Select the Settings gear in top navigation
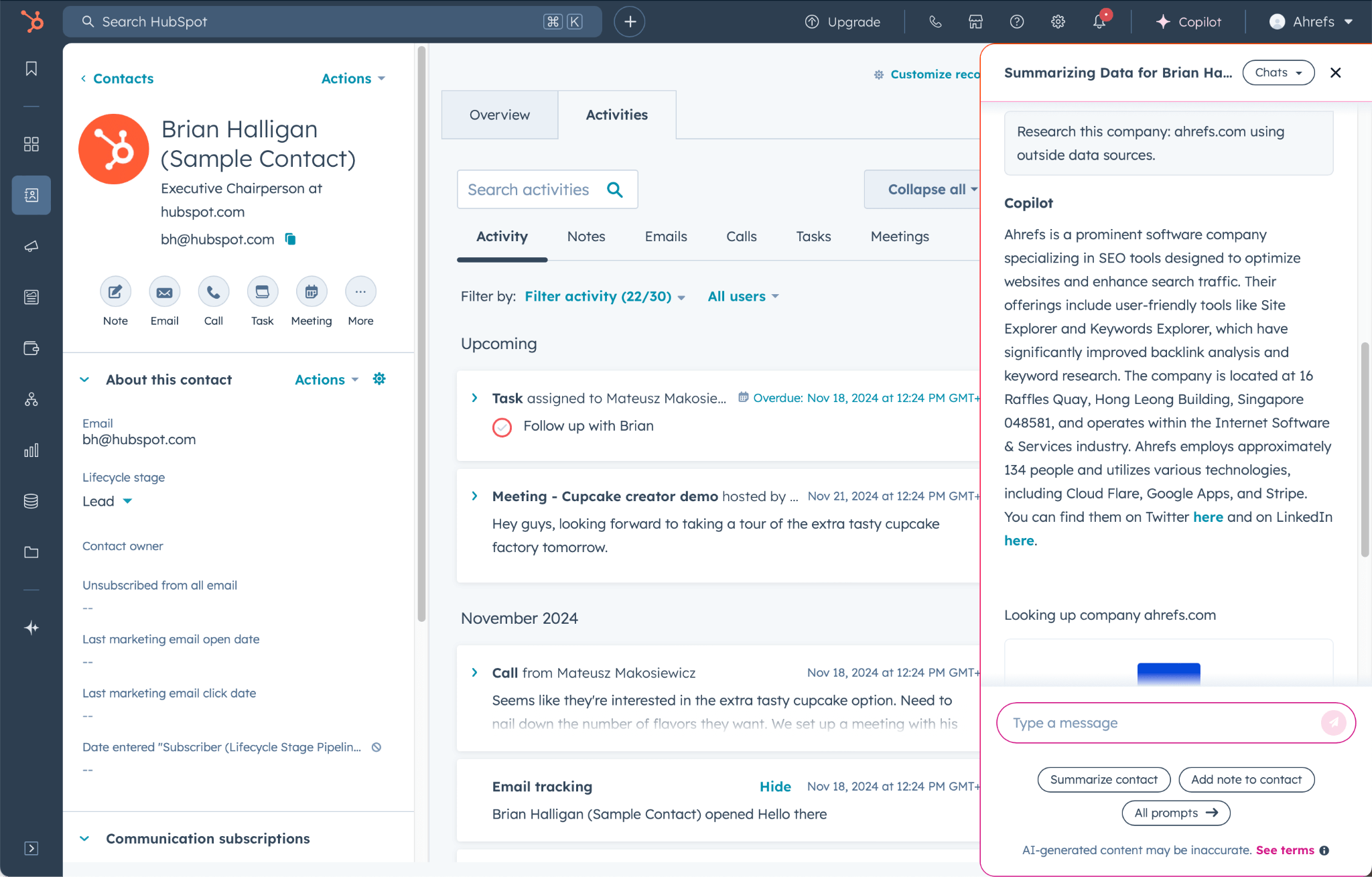The width and height of the screenshot is (1372, 877). [x=1057, y=21]
